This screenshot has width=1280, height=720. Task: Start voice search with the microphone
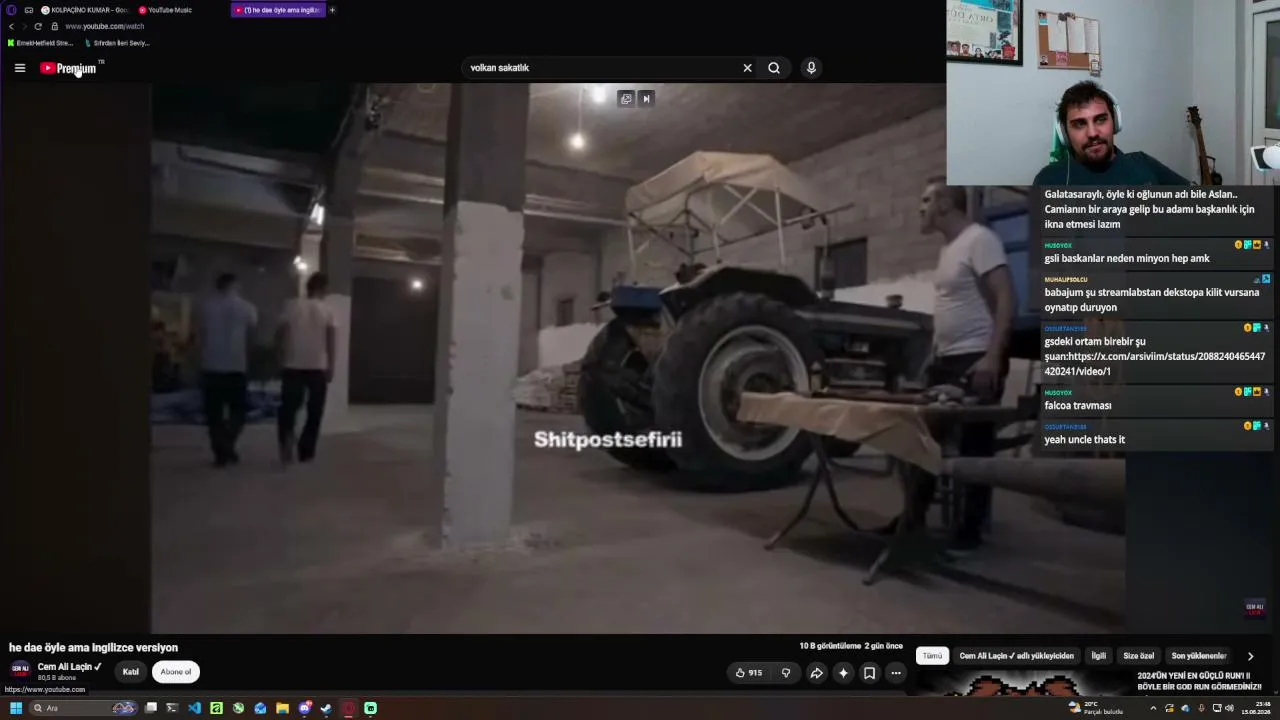pyautogui.click(x=811, y=68)
